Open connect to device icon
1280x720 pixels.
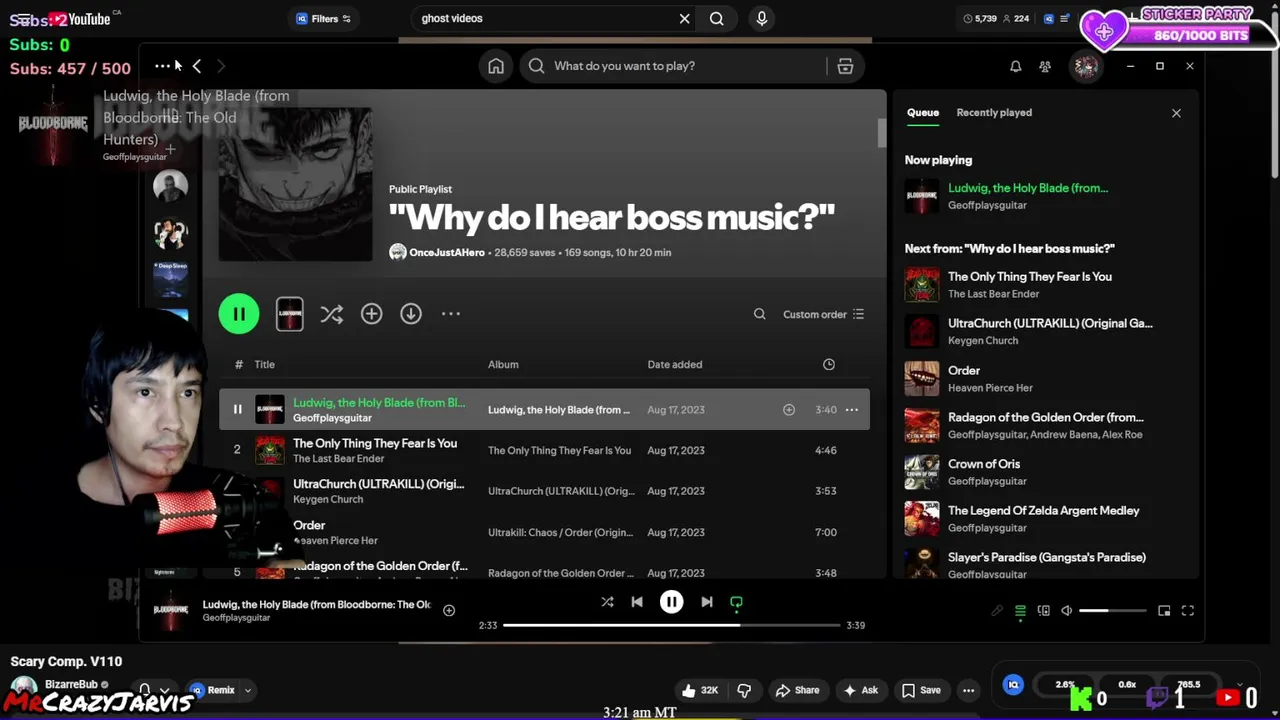1043,611
